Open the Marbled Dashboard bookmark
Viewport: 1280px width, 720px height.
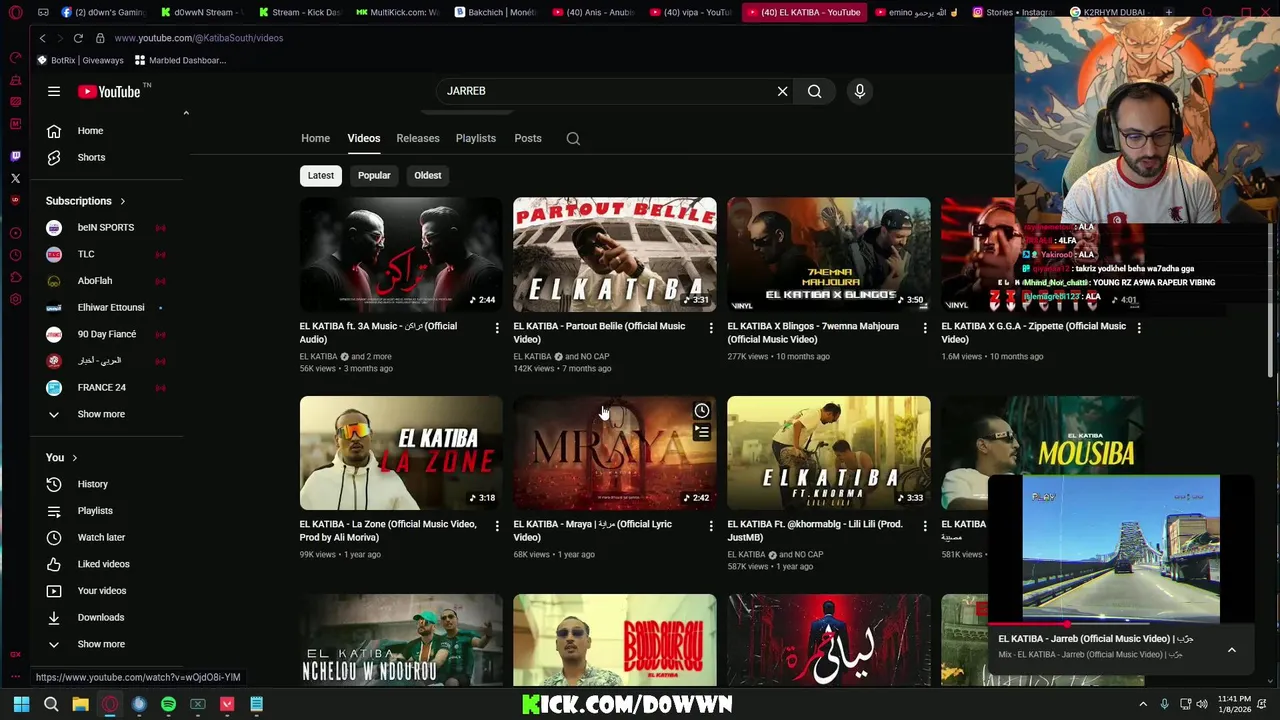pos(181,60)
